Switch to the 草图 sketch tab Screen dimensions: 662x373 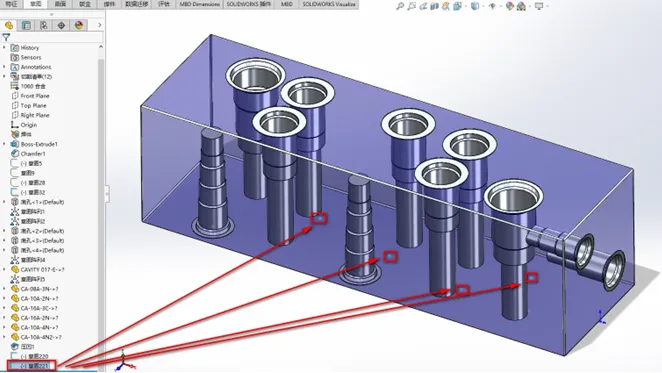point(36,4)
